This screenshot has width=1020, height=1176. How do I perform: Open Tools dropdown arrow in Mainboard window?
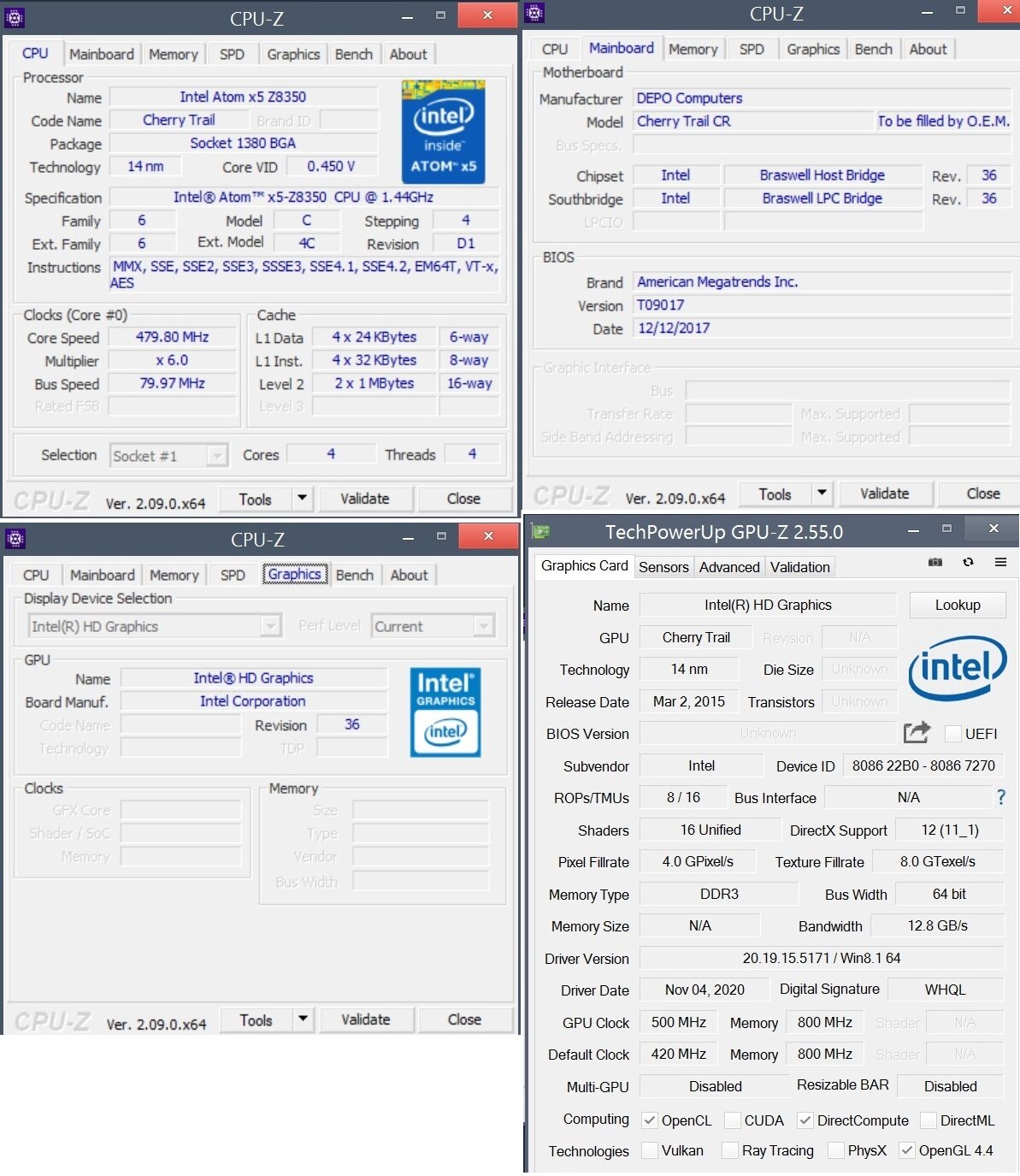822,493
